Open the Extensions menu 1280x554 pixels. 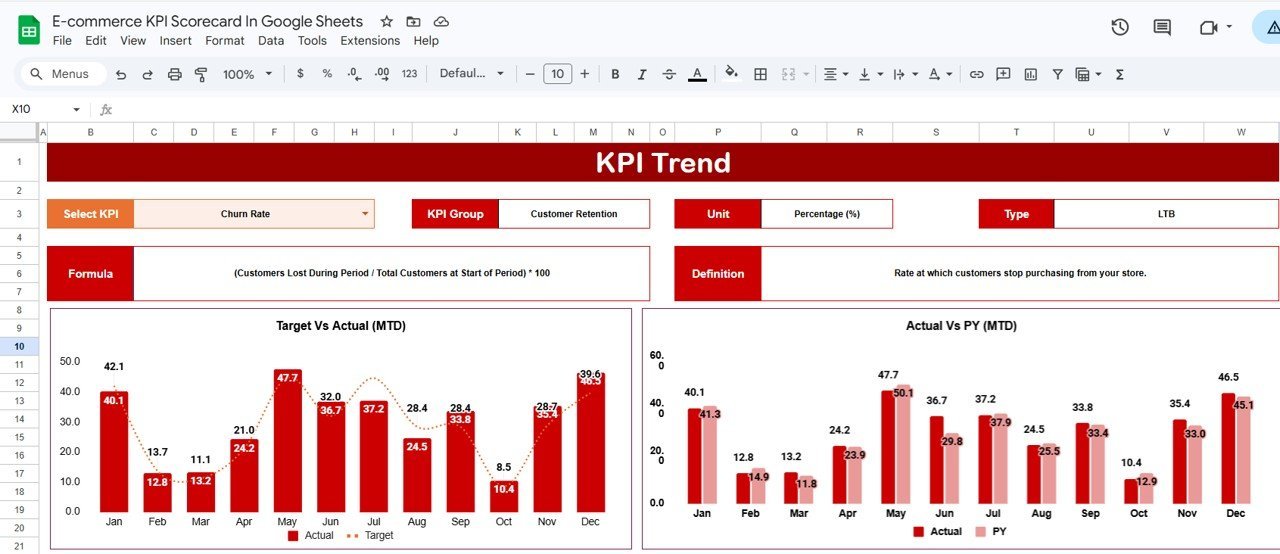point(370,41)
